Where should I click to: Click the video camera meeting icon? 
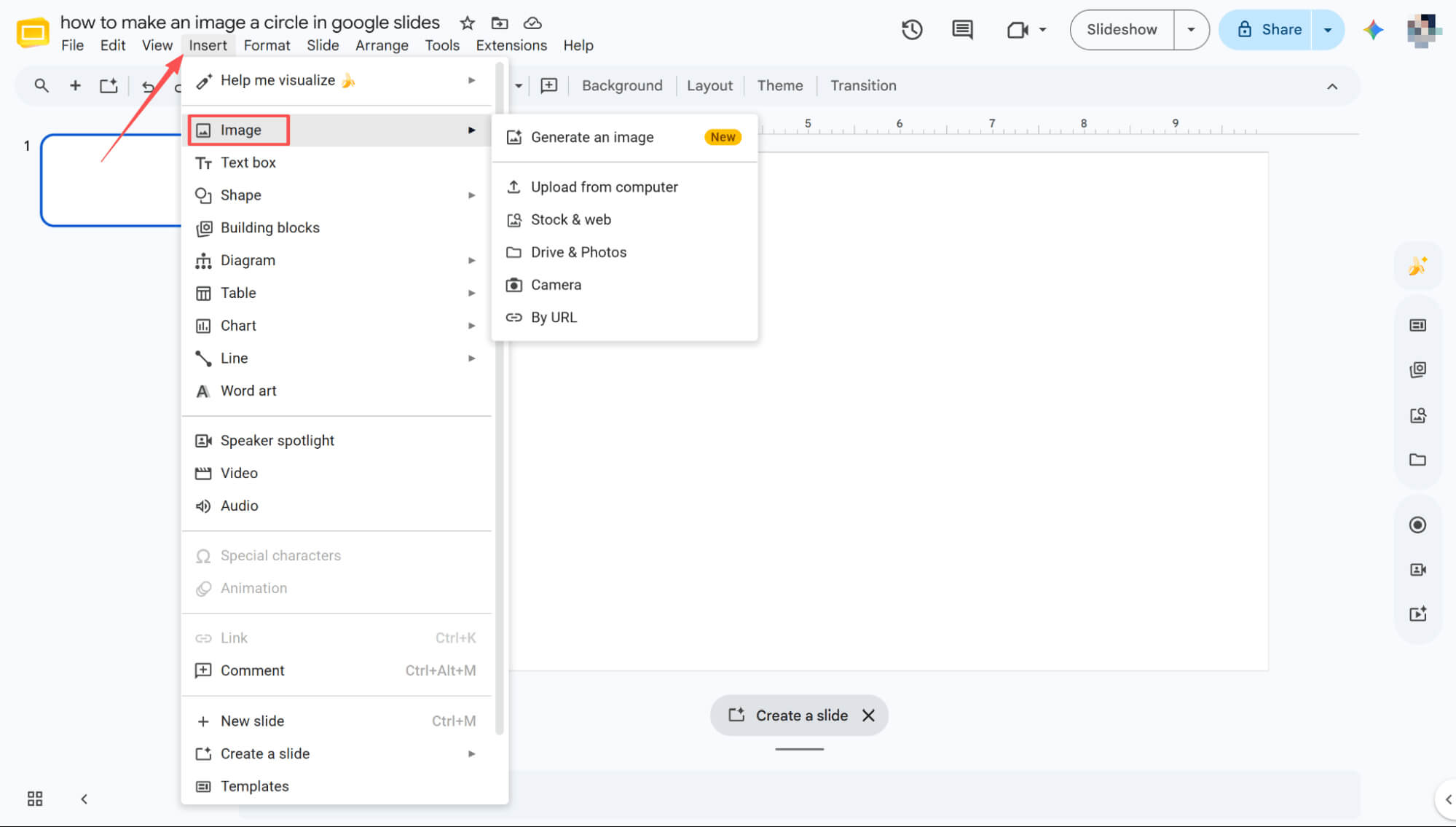coord(1017,30)
